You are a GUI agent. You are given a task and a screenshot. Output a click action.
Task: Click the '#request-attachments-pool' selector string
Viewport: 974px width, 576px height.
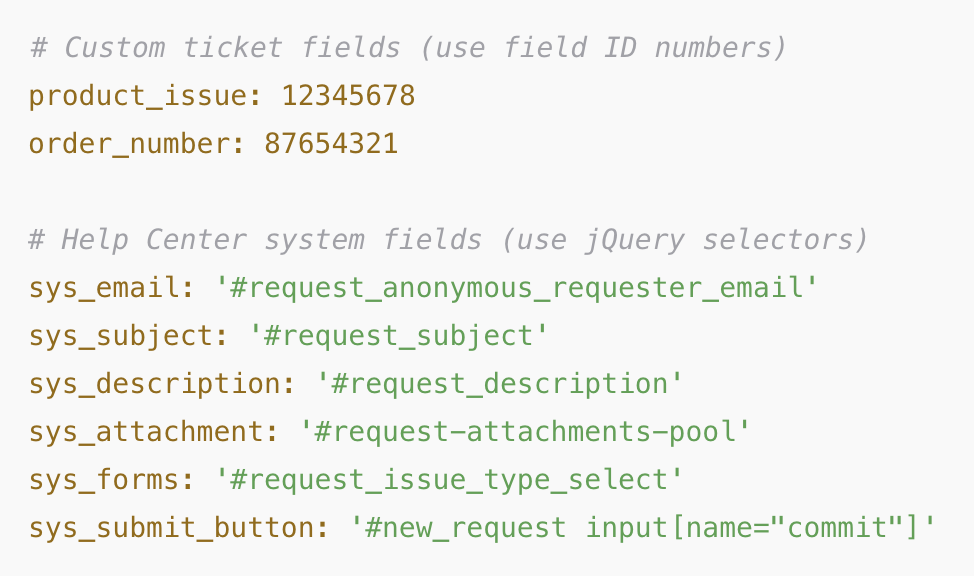coord(525,431)
